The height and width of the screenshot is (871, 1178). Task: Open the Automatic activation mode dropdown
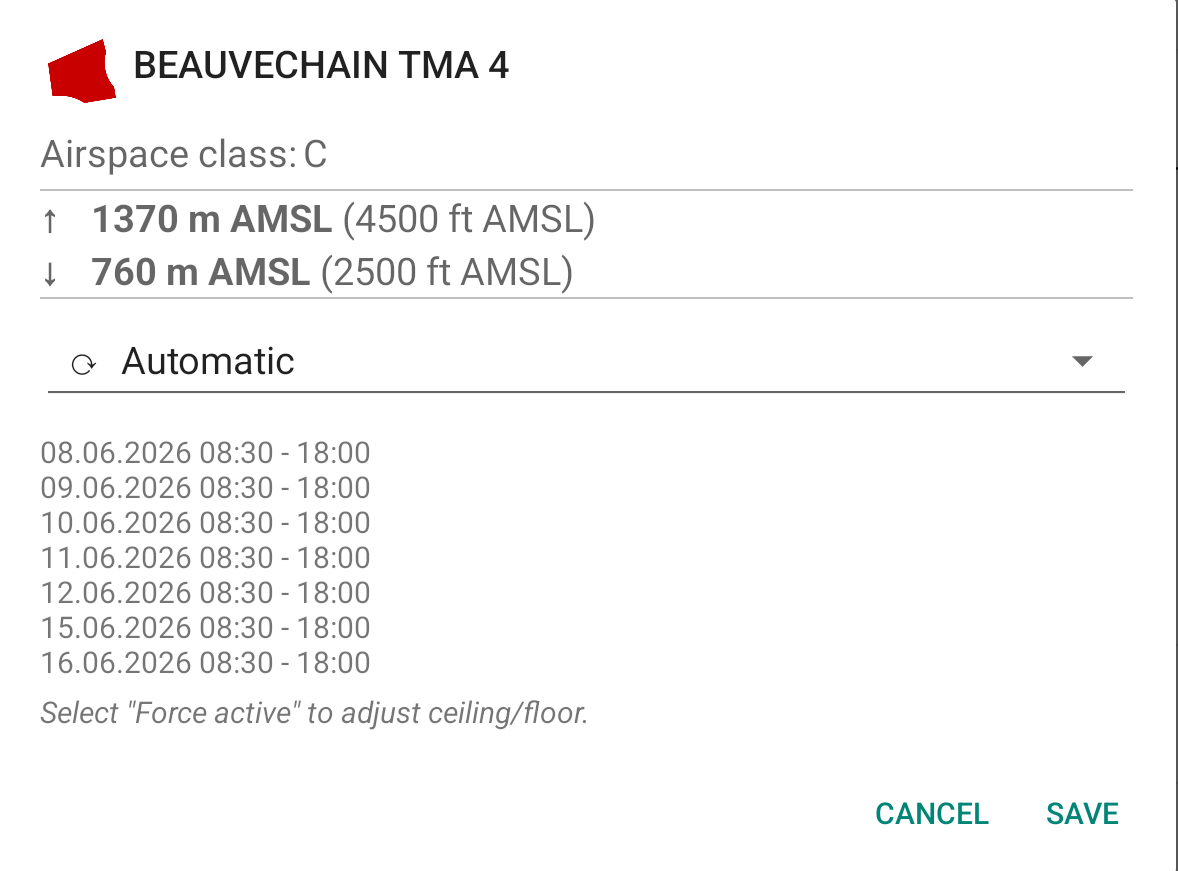coord(586,361)
